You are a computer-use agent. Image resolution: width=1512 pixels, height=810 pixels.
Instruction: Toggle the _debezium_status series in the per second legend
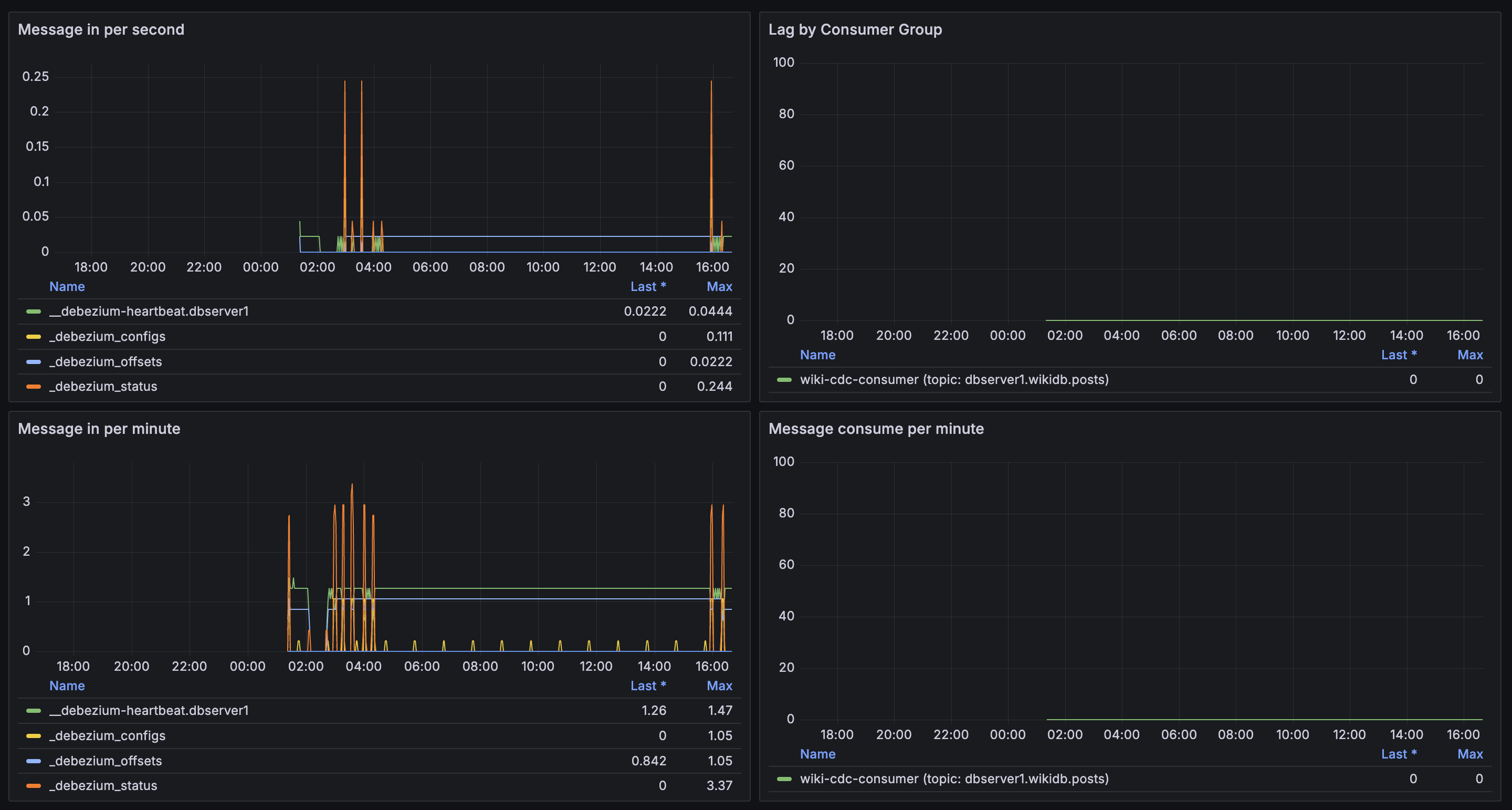click(103, 387)
